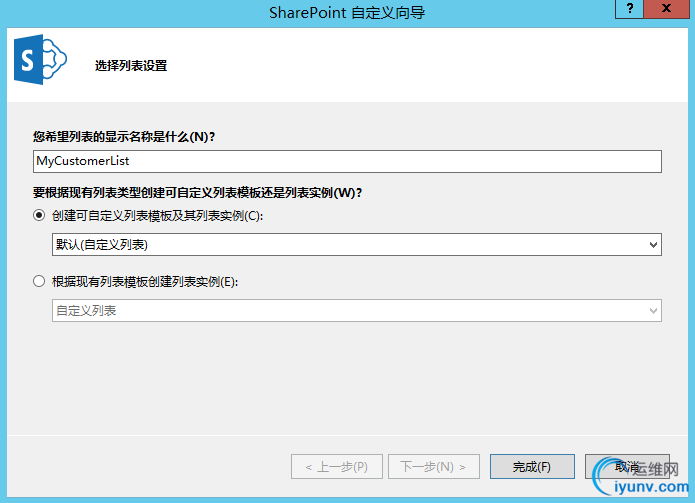
Task: Open the disabled 自定义列表 combo box
Action: point(357,311)
